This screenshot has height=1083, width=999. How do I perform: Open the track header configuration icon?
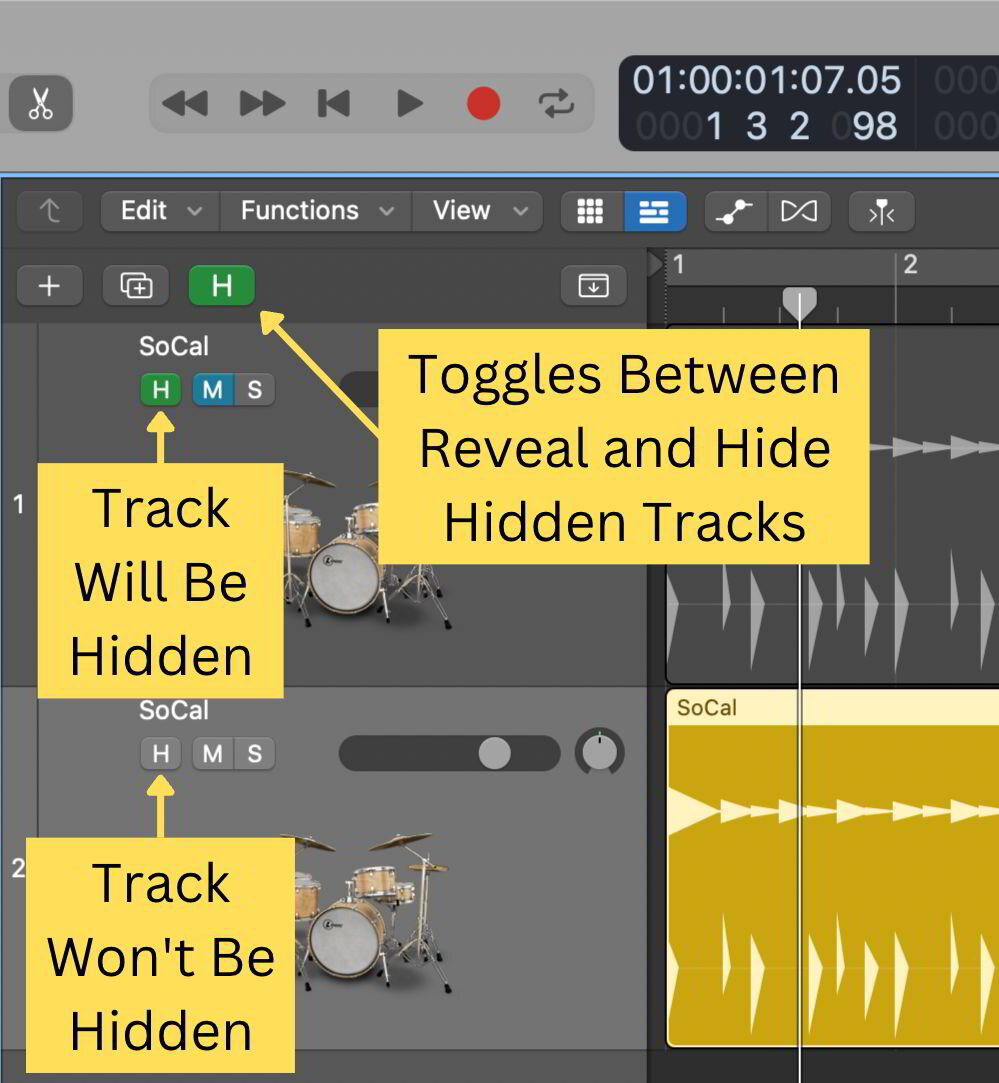tap(593, 286)
